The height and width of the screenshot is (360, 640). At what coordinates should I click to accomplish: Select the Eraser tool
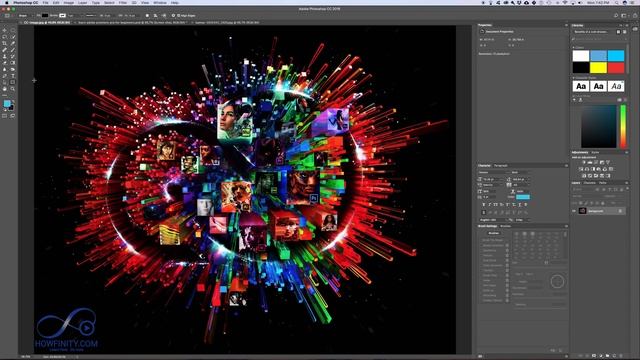4,63
